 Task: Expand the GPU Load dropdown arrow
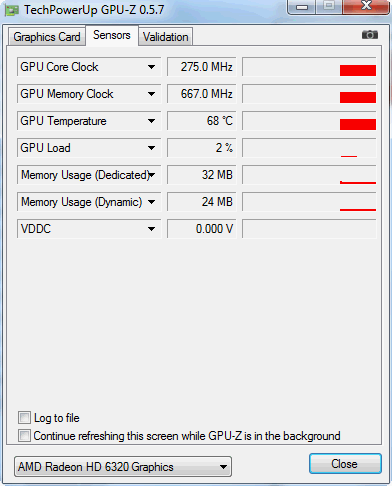tap(152, 148)
